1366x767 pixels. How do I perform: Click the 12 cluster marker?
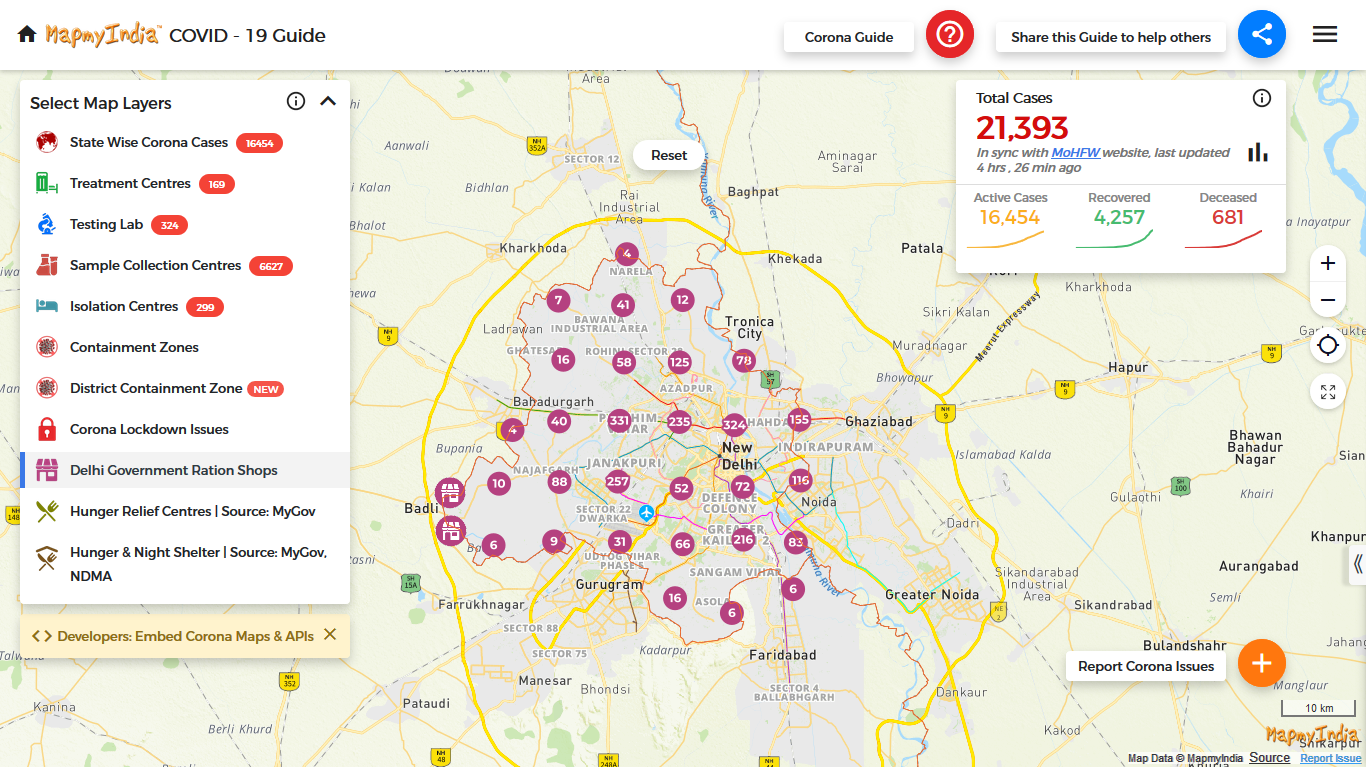click(682, 299)
